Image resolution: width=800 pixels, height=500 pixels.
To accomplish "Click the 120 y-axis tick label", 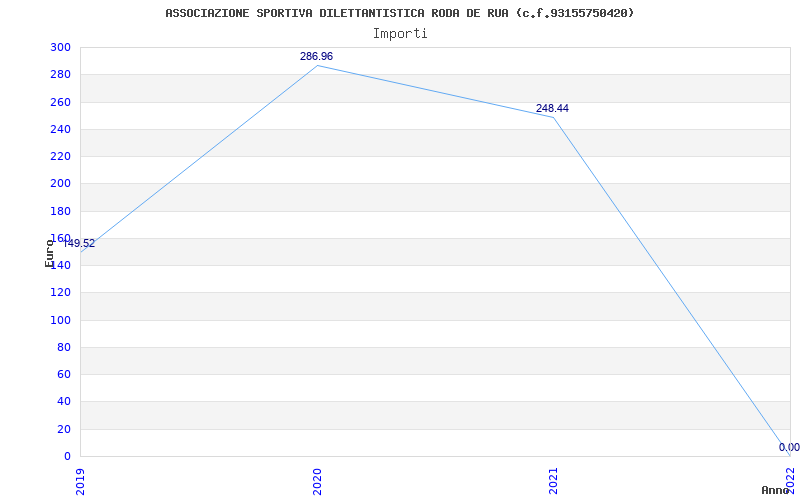I will (x=60, y=292).
